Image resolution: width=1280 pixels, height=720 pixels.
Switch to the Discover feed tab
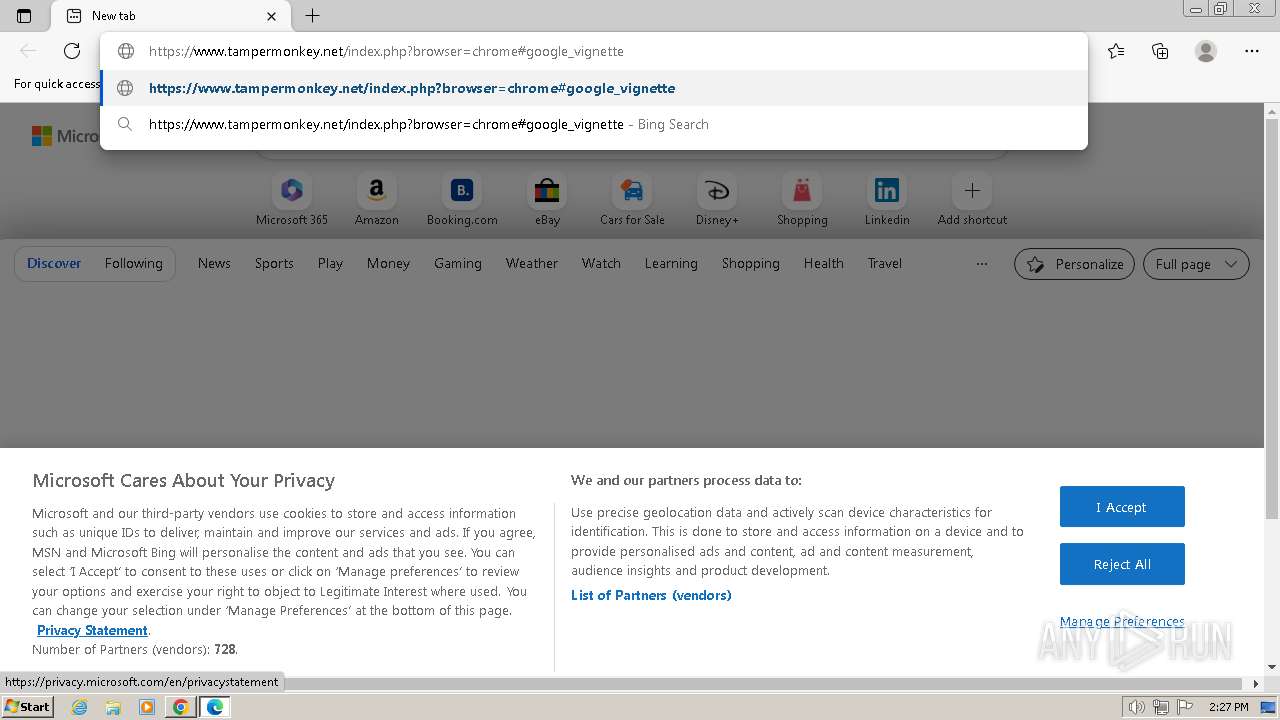tap(54, 263)
